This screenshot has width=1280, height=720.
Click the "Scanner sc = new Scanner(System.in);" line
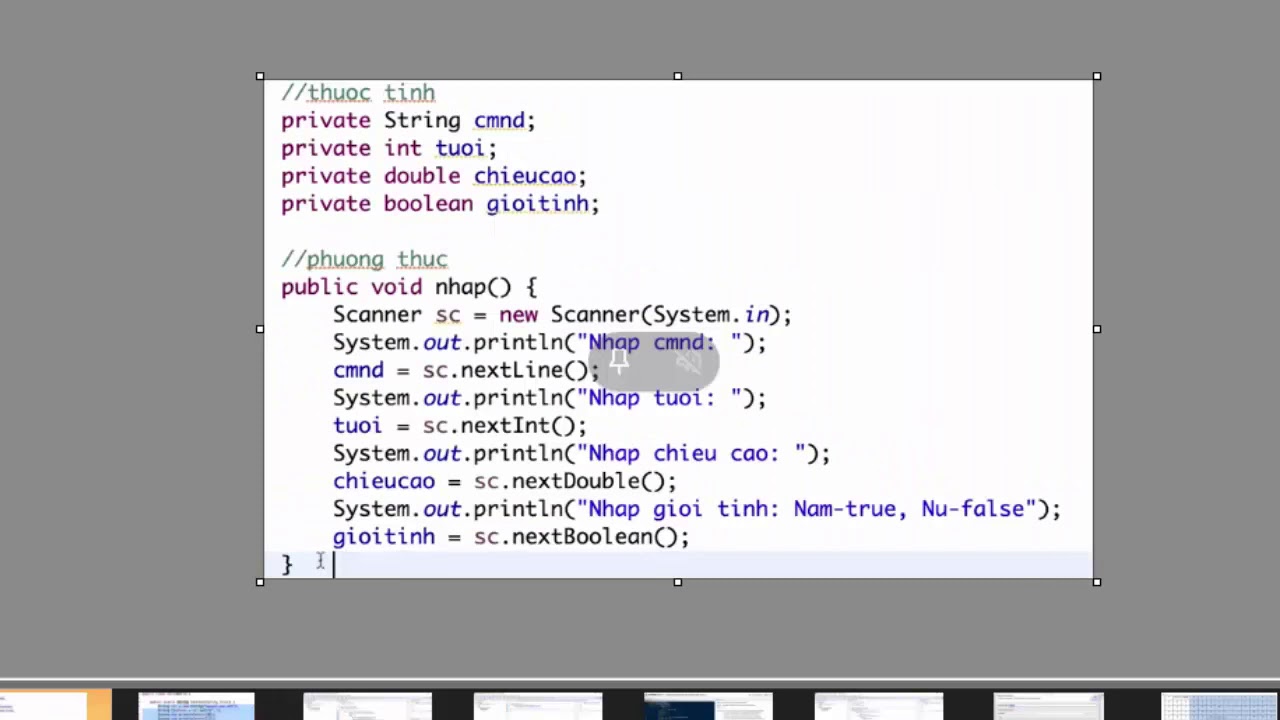[x=562, y=315]
